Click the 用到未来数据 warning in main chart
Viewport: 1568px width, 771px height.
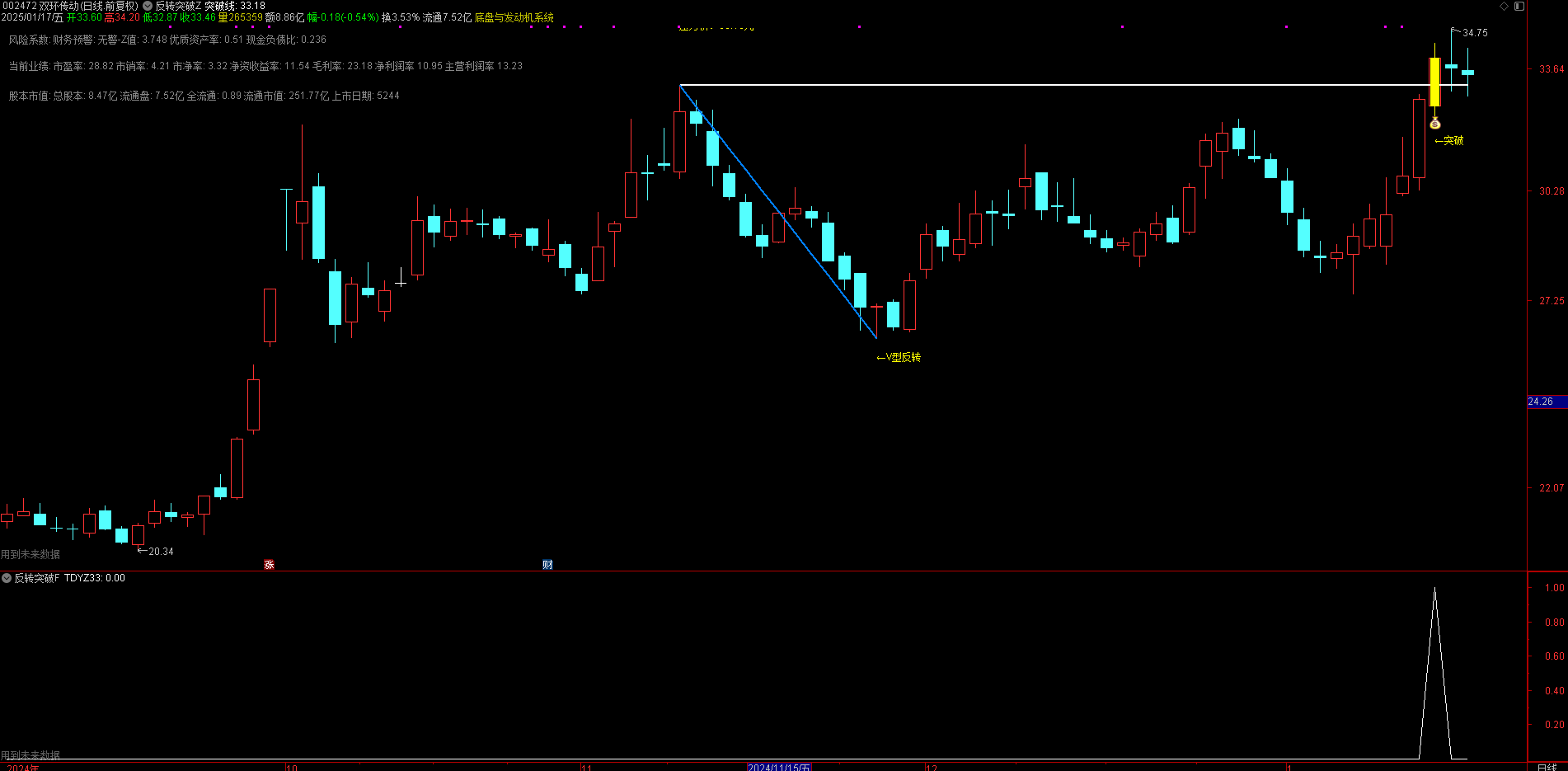point(31,554)
